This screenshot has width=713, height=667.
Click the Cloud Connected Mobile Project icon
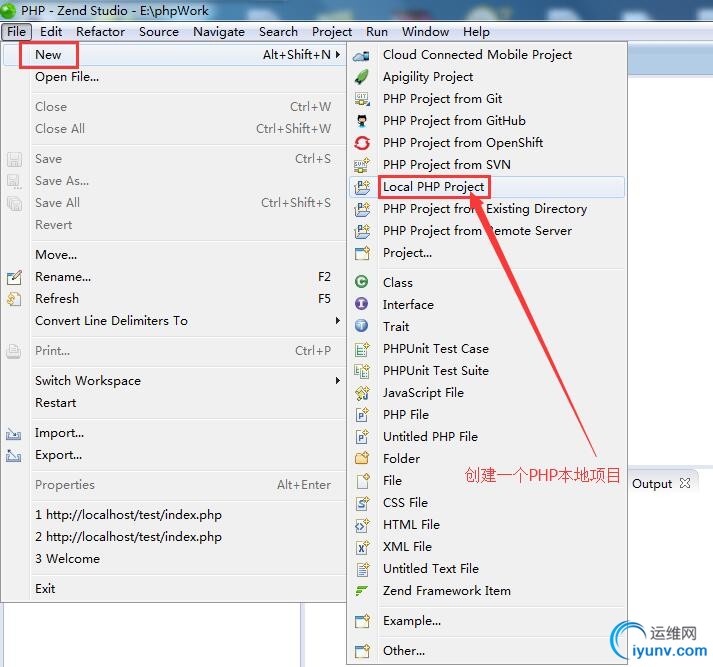click(x=362, y=55)
